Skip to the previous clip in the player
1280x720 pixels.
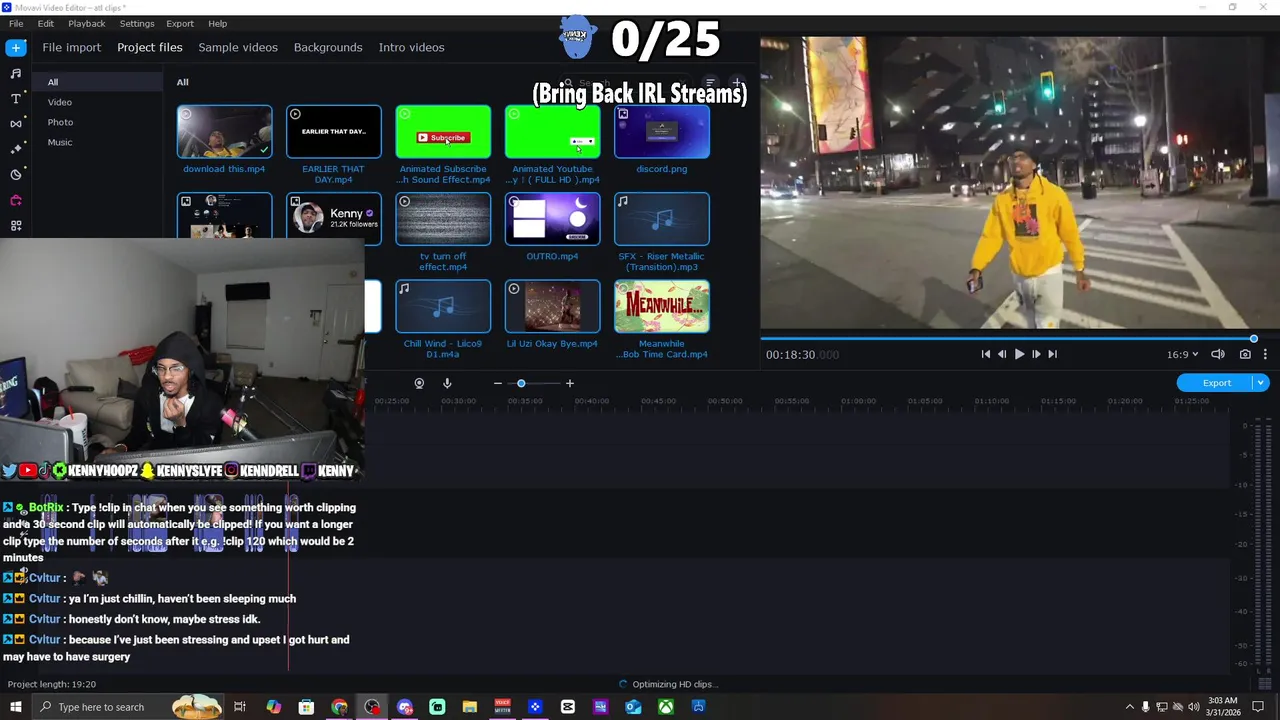coord(985,354)
